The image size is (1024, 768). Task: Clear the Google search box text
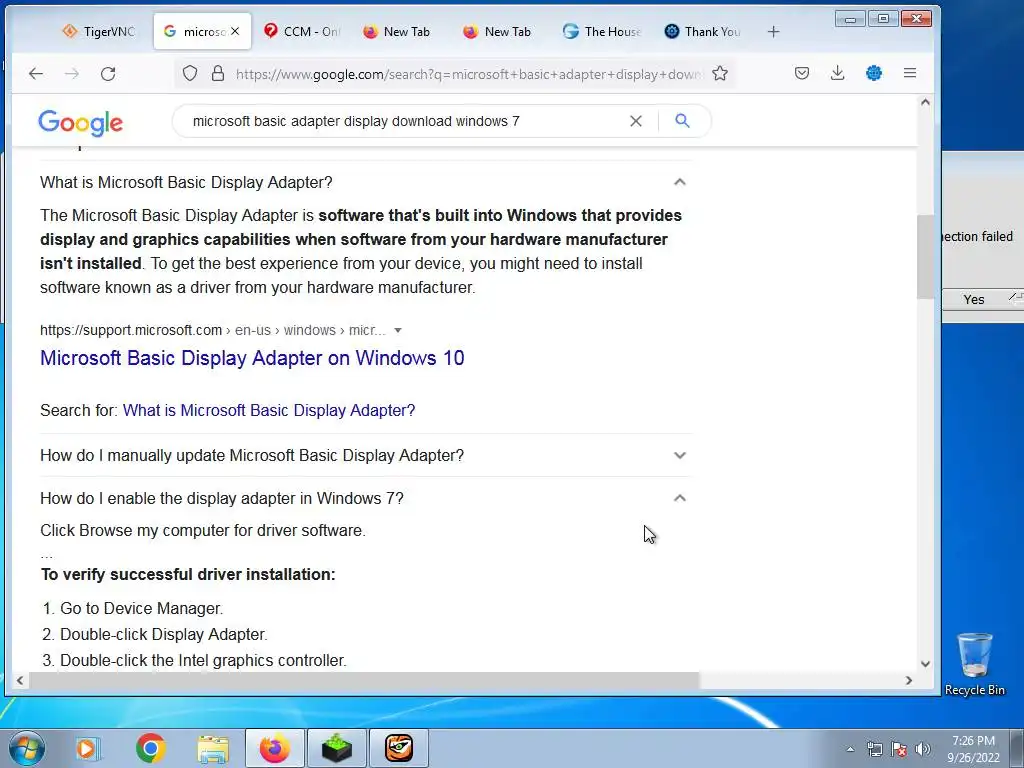(x=635, y=121)
